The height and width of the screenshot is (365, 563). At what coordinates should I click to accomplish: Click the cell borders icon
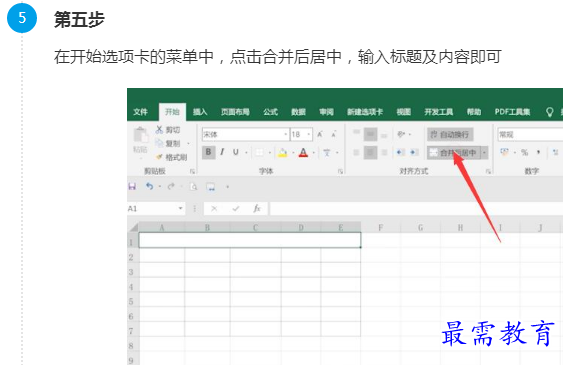[x=259, y=153]
